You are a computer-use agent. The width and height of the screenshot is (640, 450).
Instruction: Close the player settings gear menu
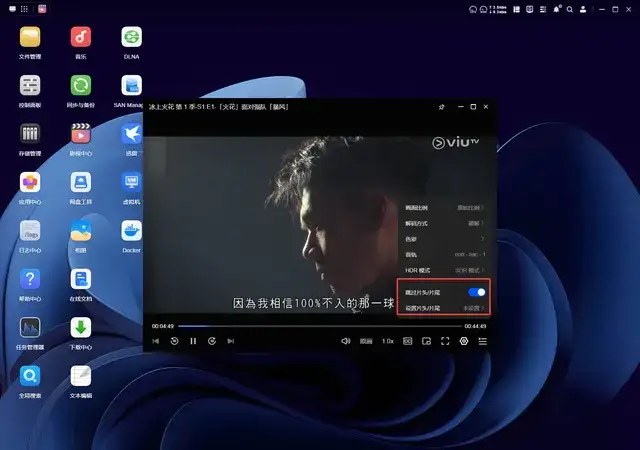[464, 341]
